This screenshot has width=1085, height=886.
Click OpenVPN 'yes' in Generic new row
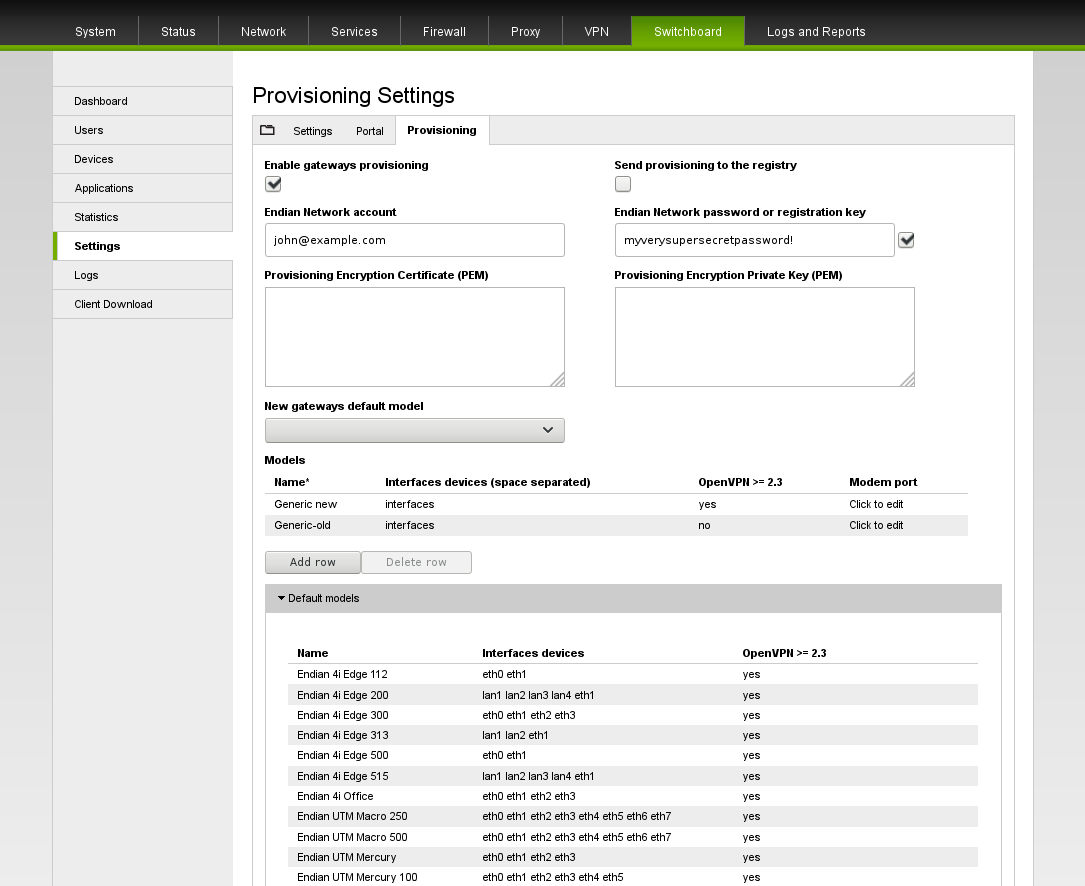tap(707, 505)
